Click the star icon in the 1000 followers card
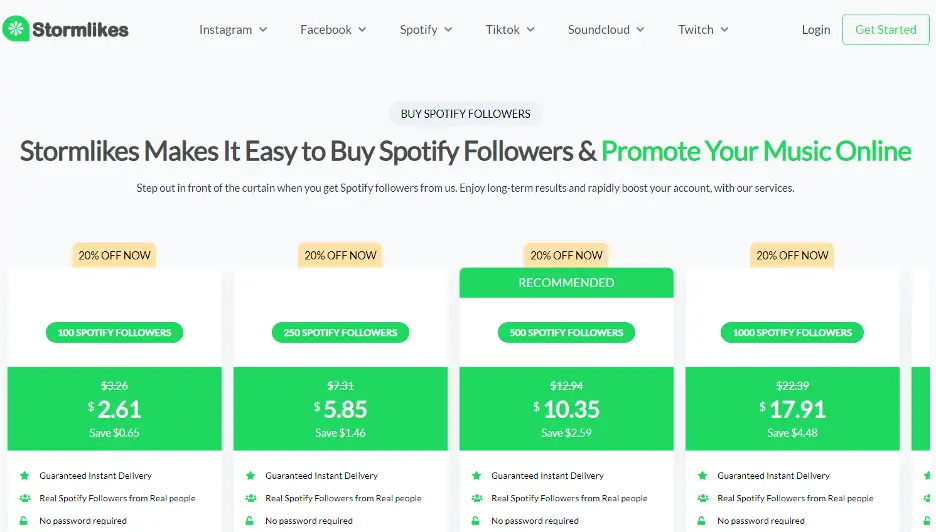Screen dimensions: 936x532 [x=702, y=476]
